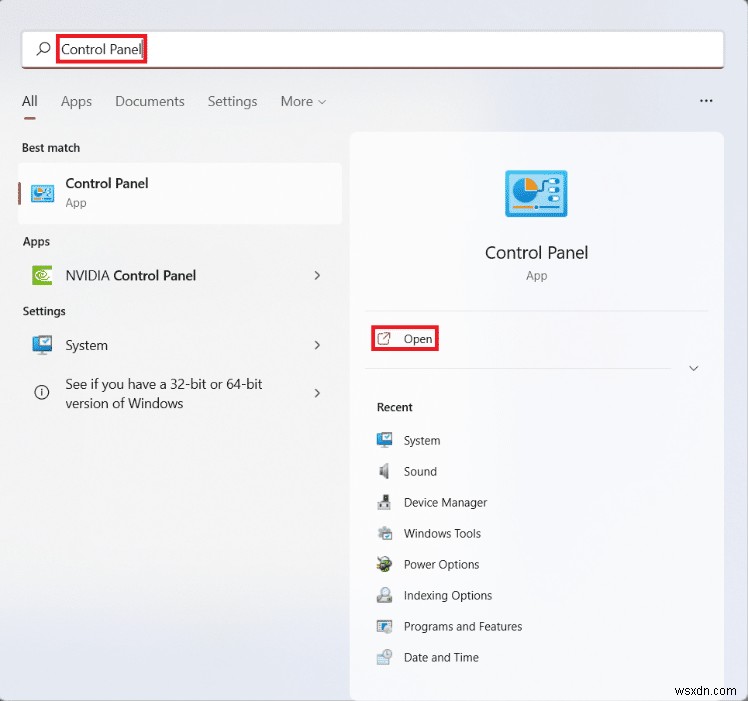Click the large Control Panel preview icon
This screenshot has width=748, height=701.
(536, 193)
